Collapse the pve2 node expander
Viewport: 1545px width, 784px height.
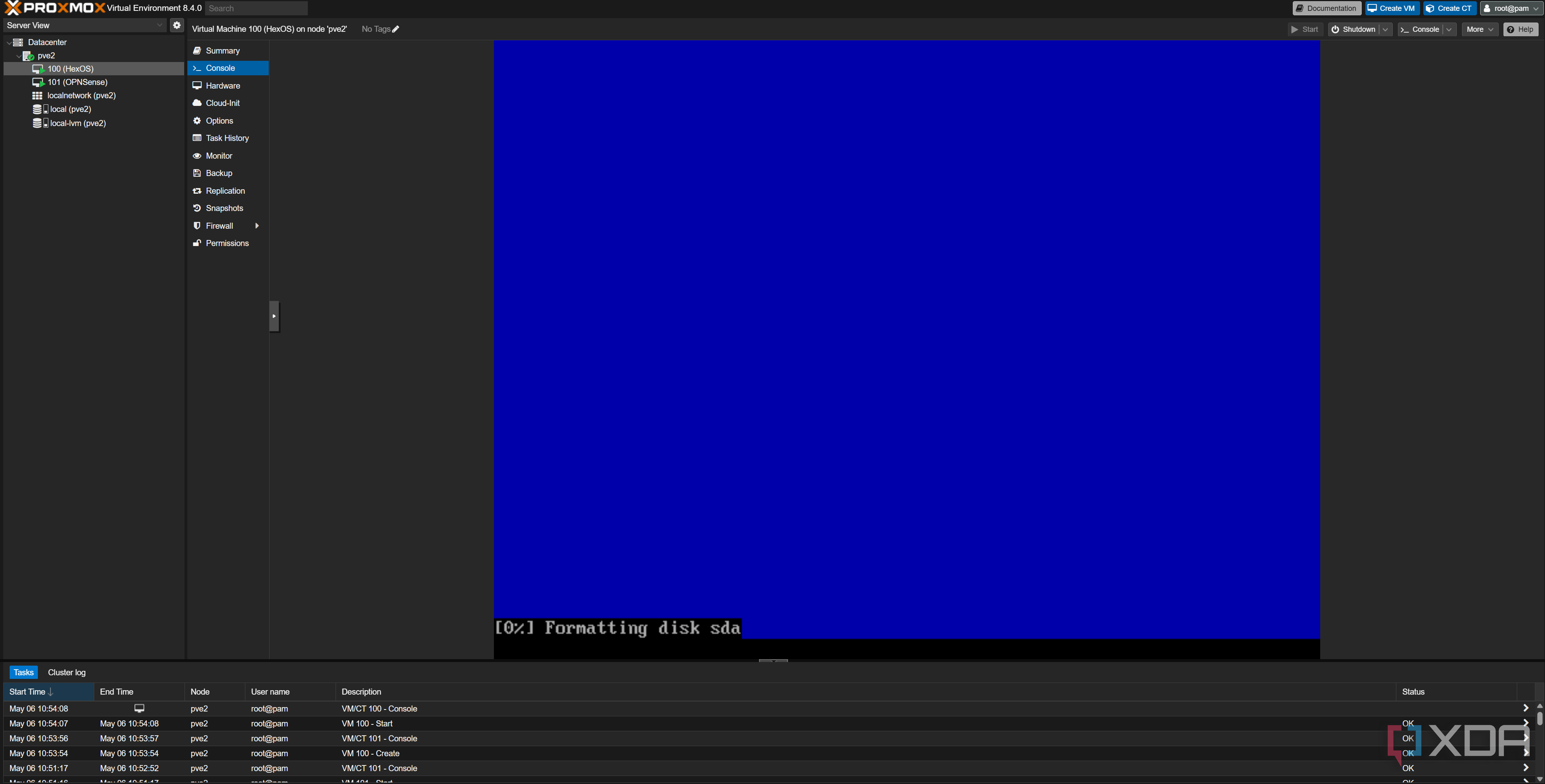[x=19, y=56]
